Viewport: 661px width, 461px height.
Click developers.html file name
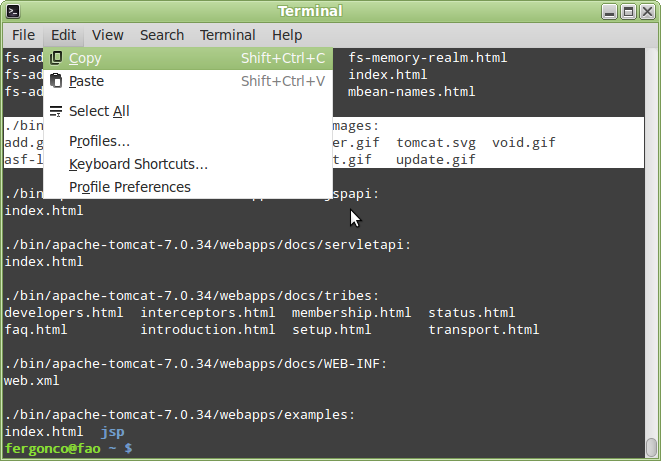pyautogui.click(x=64, y=313)
